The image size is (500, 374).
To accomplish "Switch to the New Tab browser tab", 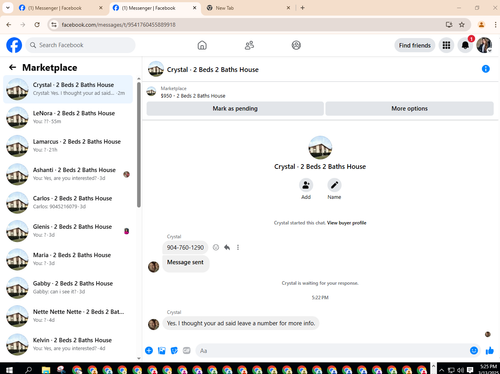I will pos(247,8).
